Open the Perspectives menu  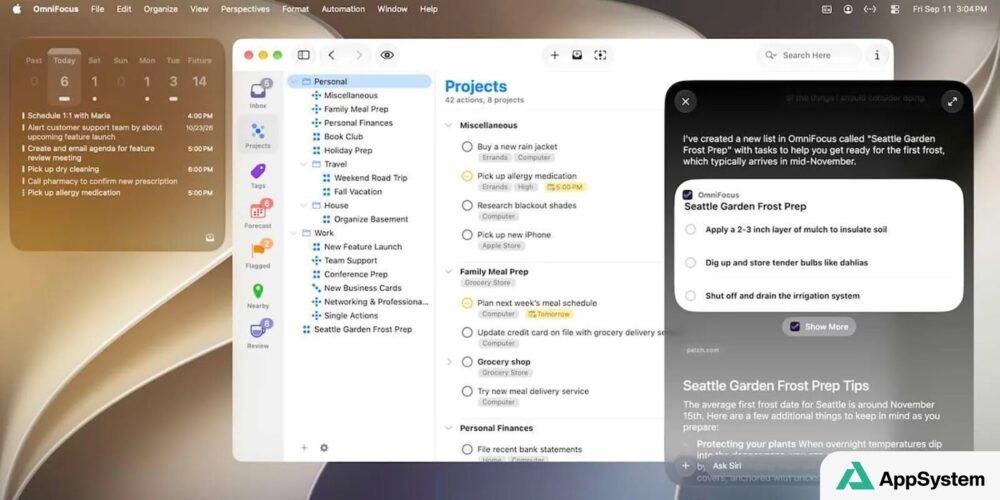245,9
